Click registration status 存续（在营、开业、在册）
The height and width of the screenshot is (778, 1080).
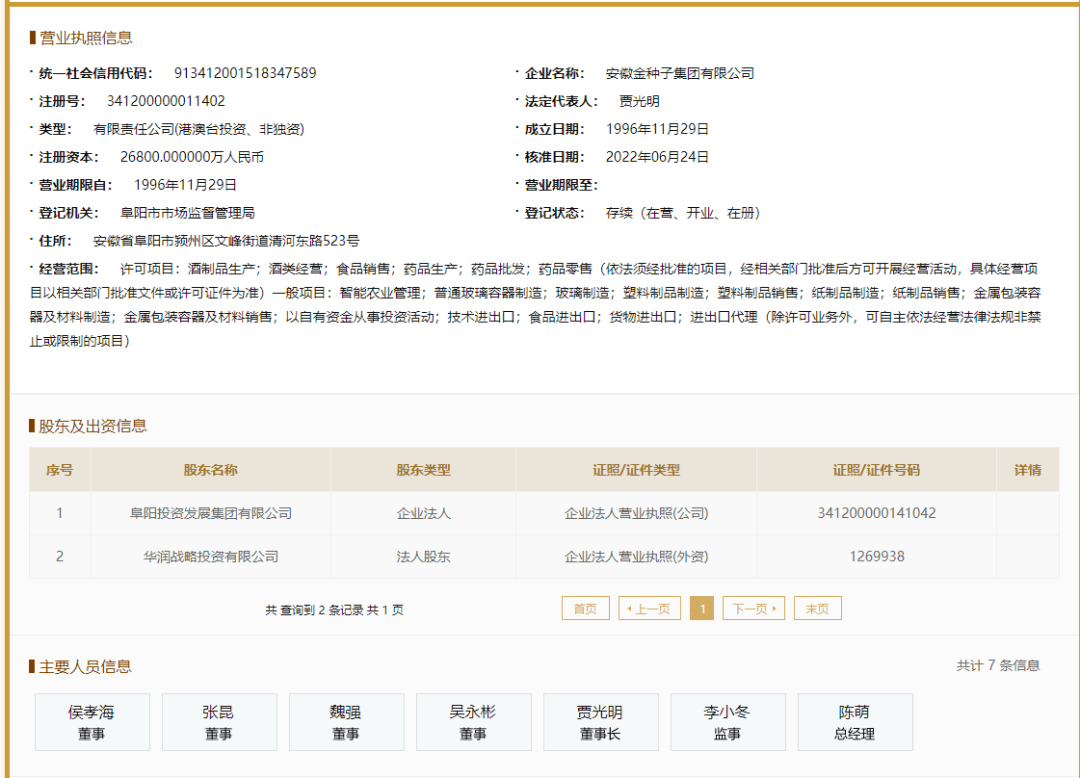(683, 213)
